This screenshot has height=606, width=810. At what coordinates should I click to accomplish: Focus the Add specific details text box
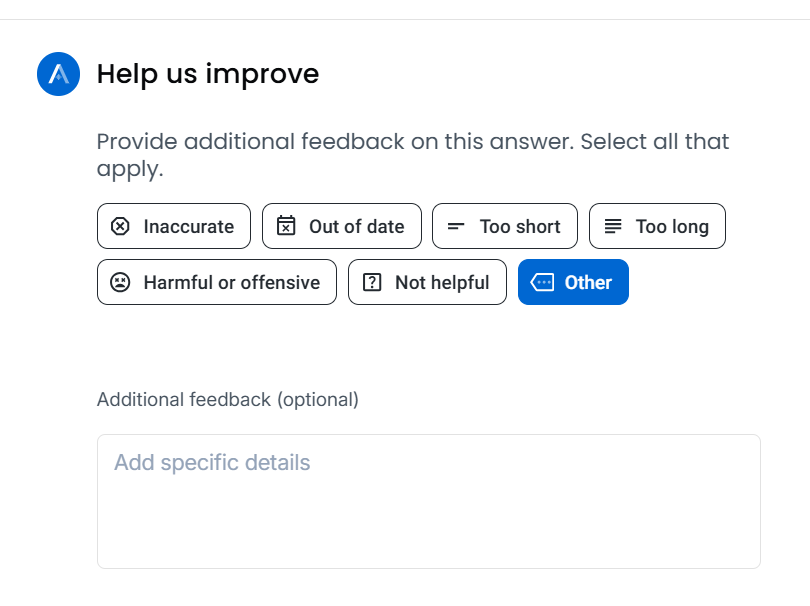click(x=429, y=502)
